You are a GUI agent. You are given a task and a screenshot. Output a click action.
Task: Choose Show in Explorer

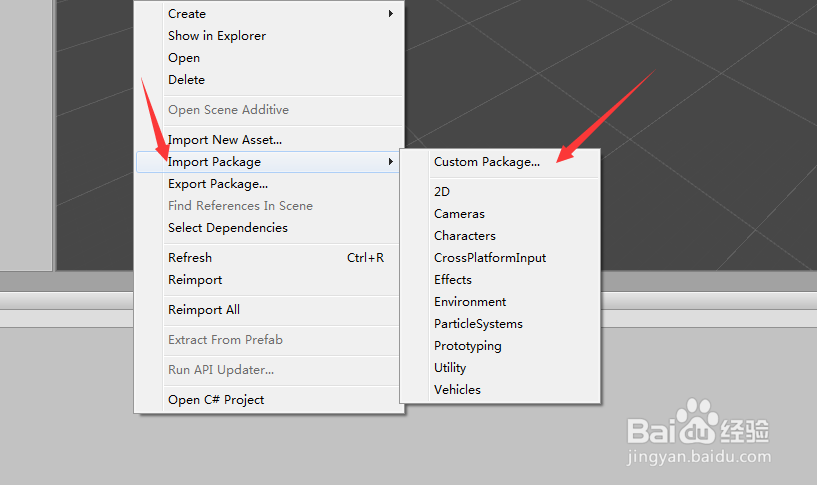[x=269, y=35]
